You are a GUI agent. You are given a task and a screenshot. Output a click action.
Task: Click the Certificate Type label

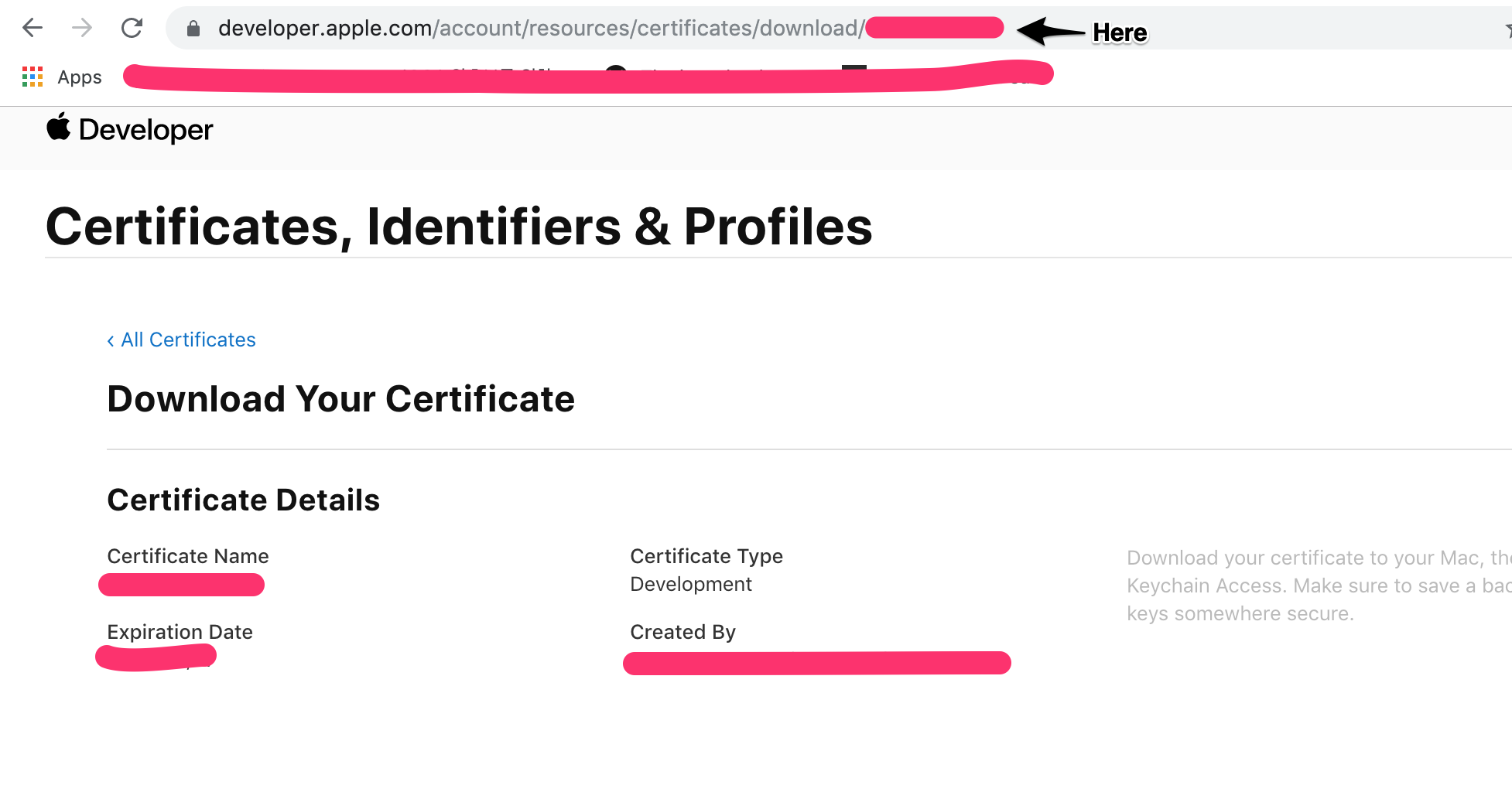click(x=706, y=556)
